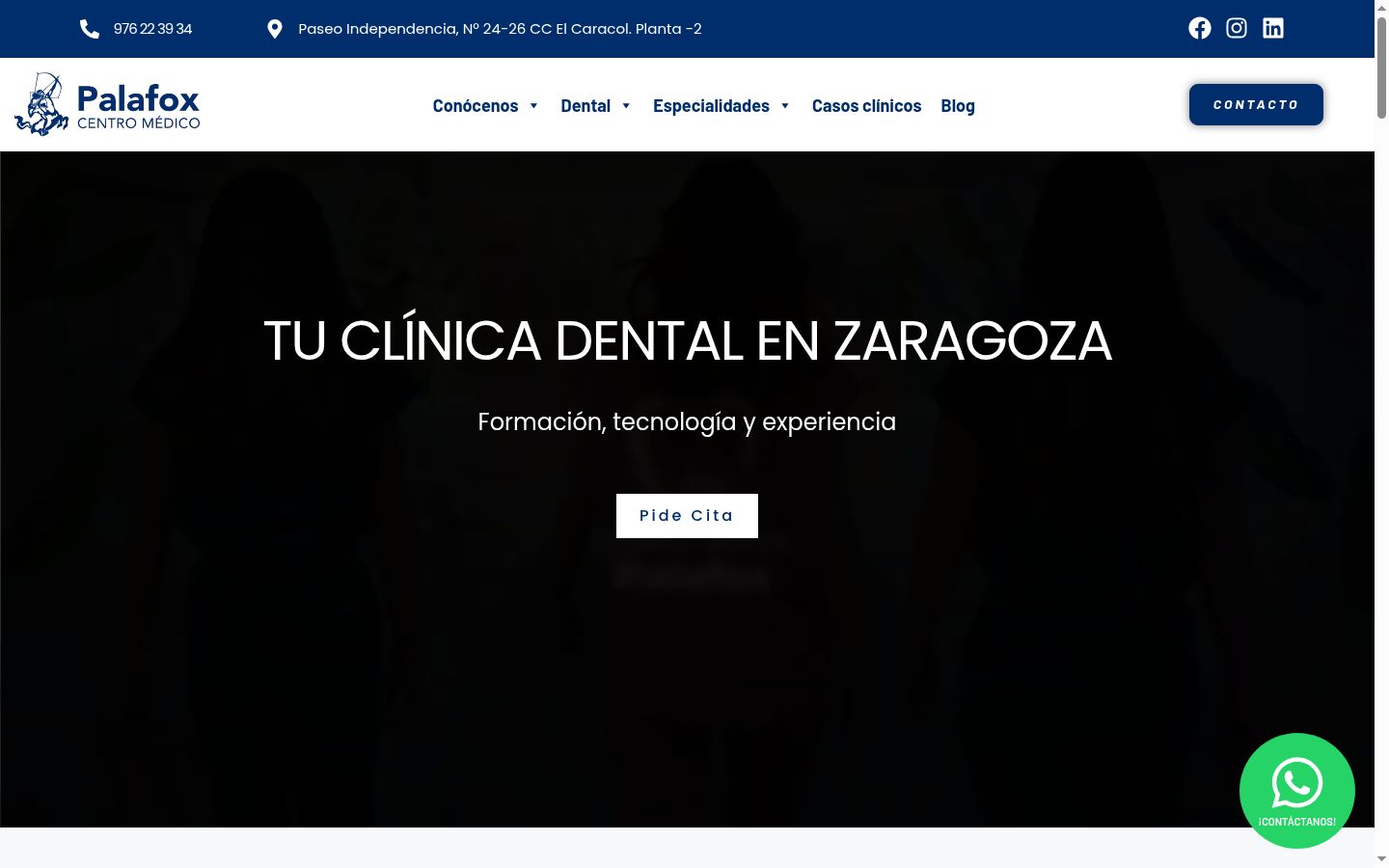Click the Pide Cita button
This screenshot has width=1389, height=868.
[687, 516]
